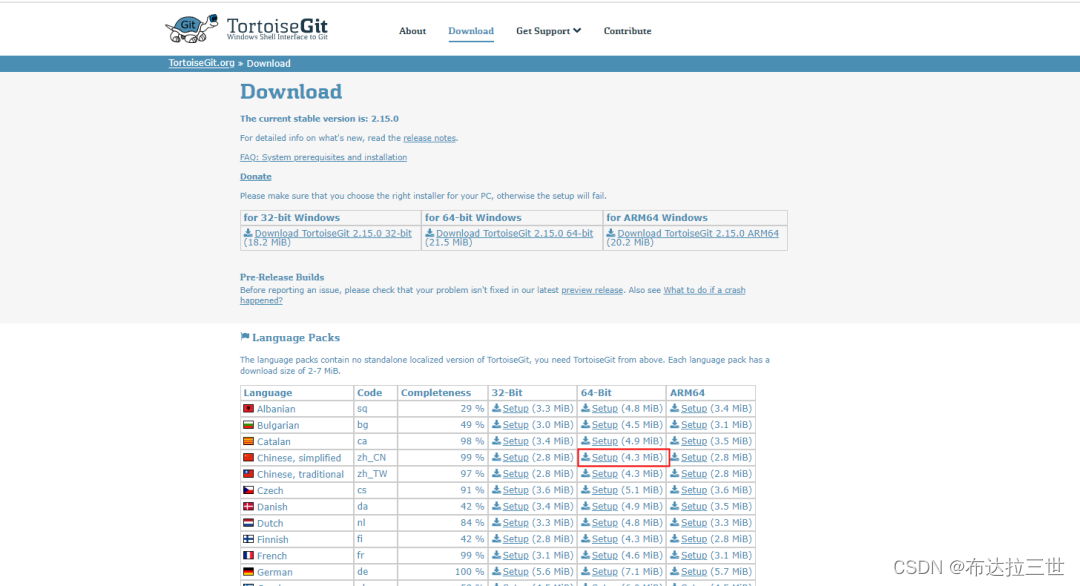Download Danish 32-Bit Setup link
The image size is (1080, 586).
pos(515,506)
